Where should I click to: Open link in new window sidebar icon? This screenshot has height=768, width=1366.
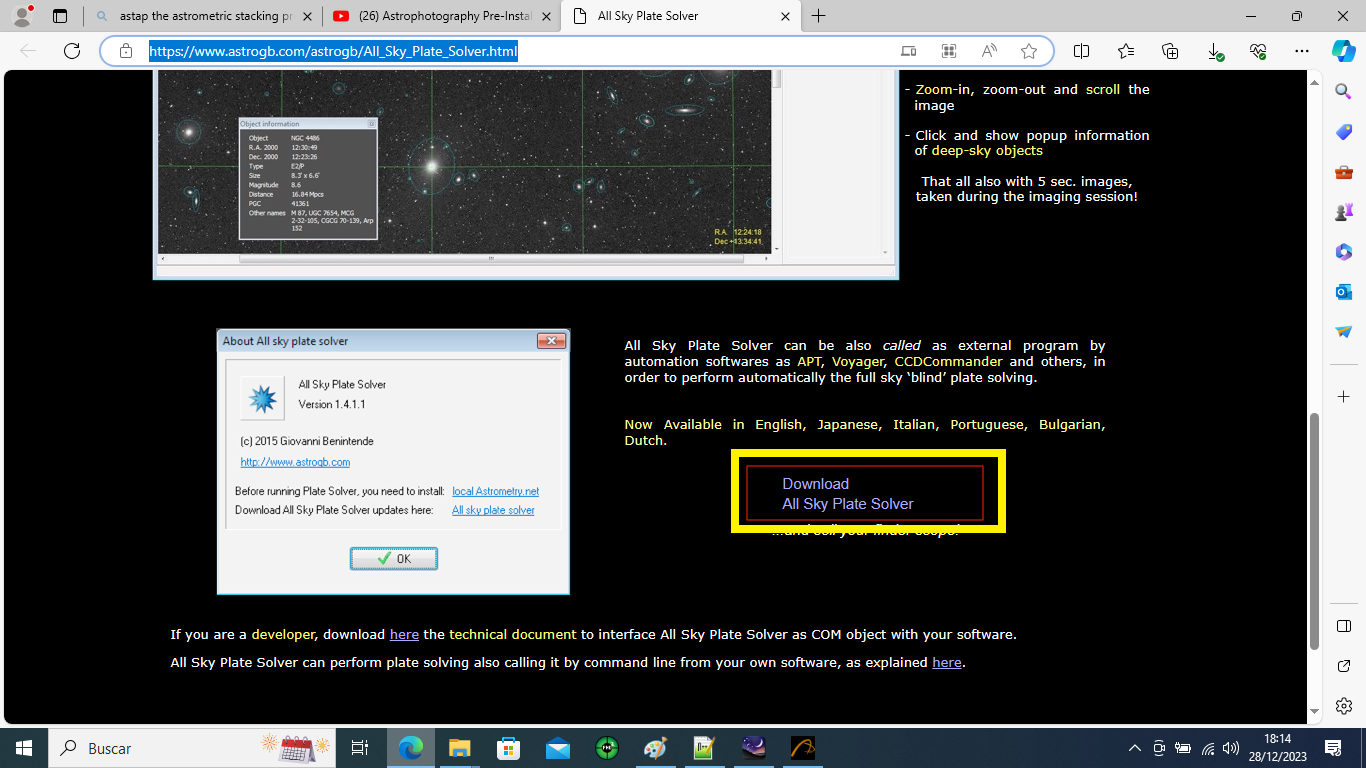pyautogui.click(x=1343, y=666)
